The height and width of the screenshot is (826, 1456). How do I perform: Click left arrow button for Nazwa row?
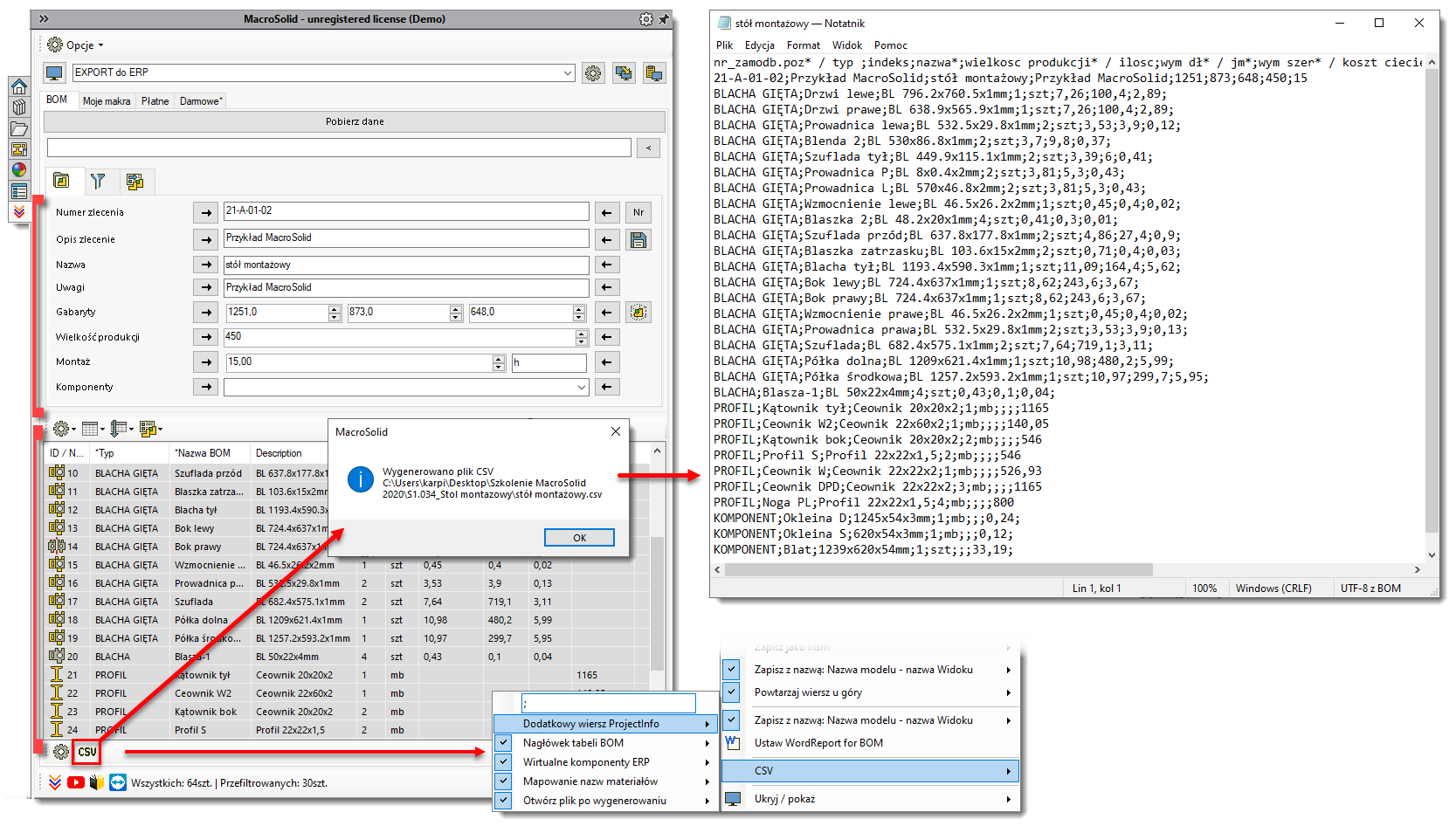click(x=607, y=265)
